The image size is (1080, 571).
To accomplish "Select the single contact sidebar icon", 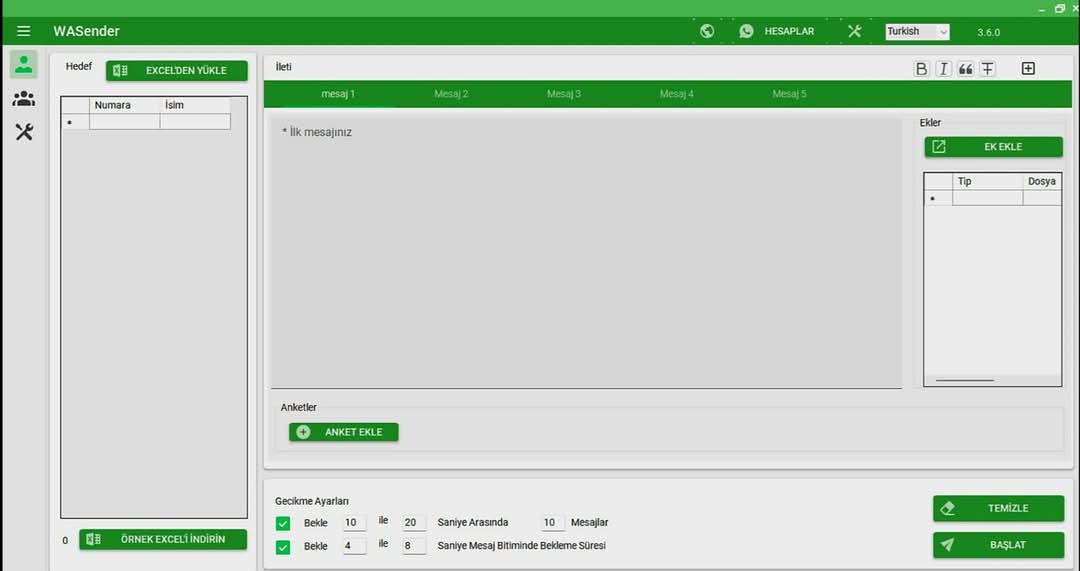I will click(24, 64).
